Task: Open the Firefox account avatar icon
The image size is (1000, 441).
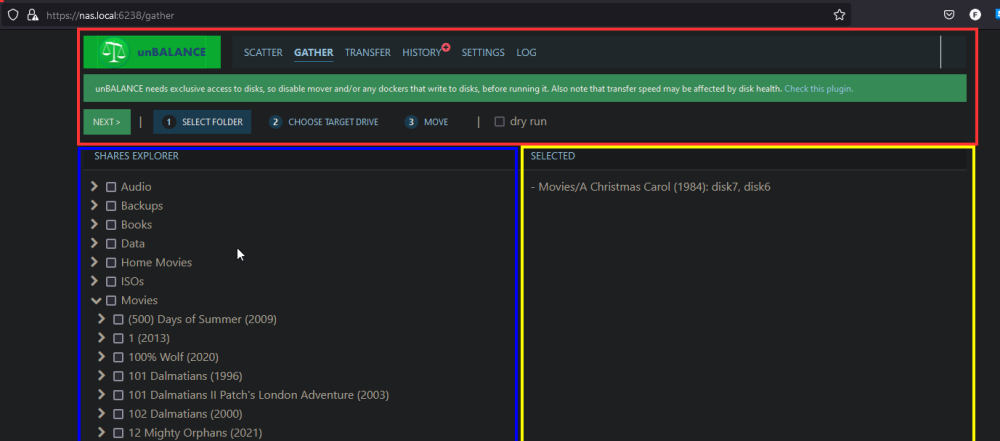Action: (x=975, y=15)
